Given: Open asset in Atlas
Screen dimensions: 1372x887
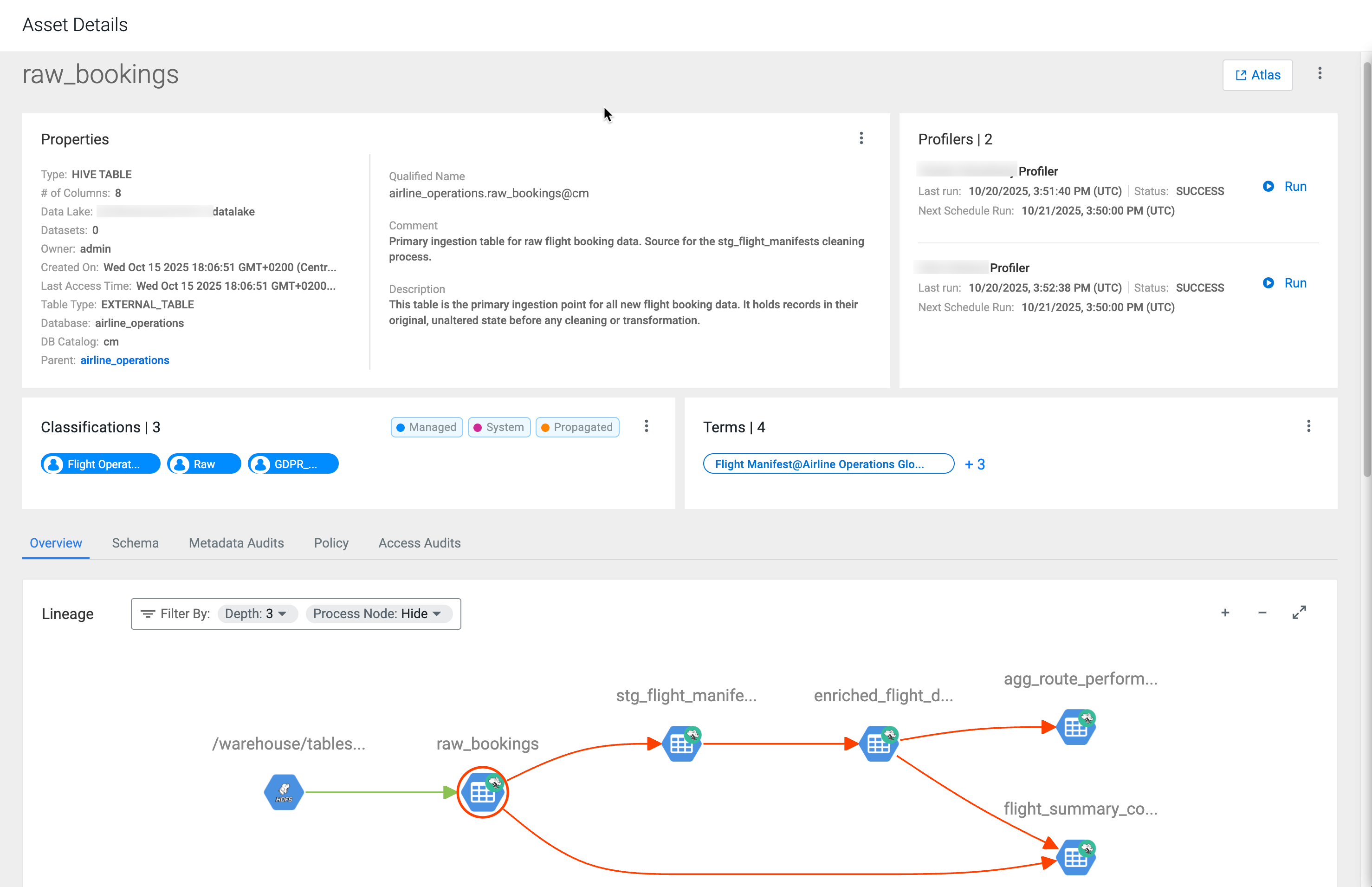Looking at the screenshot, I should tap(1257, 75).
